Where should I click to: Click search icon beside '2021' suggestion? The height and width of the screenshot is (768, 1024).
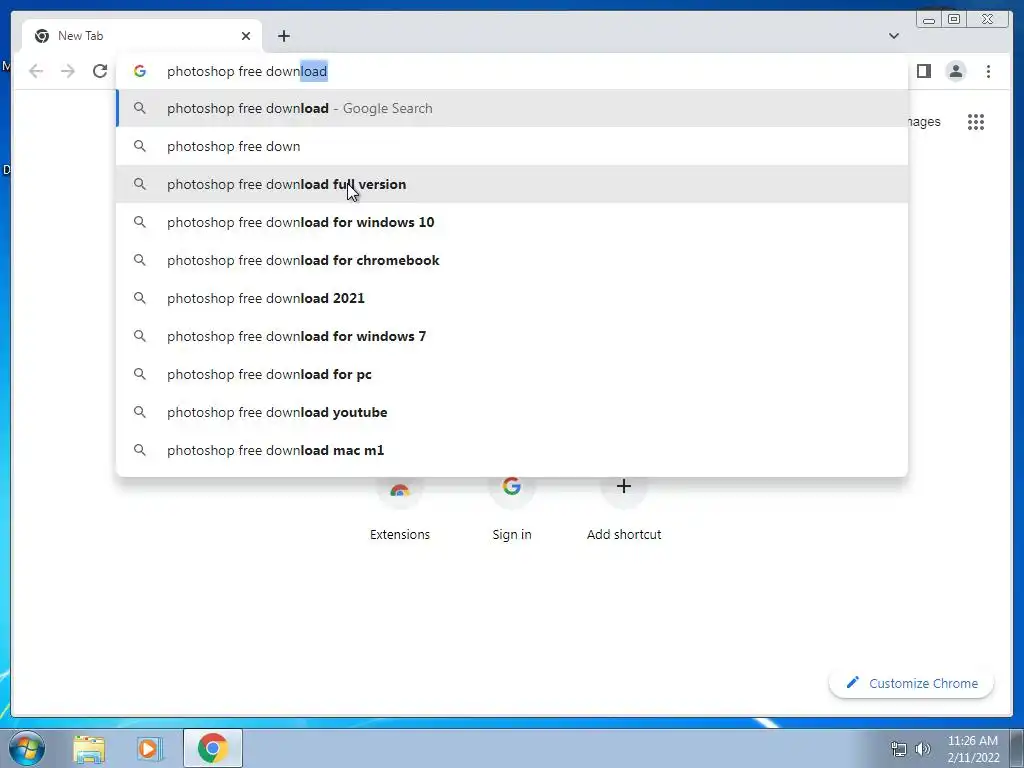coord(140,298)
